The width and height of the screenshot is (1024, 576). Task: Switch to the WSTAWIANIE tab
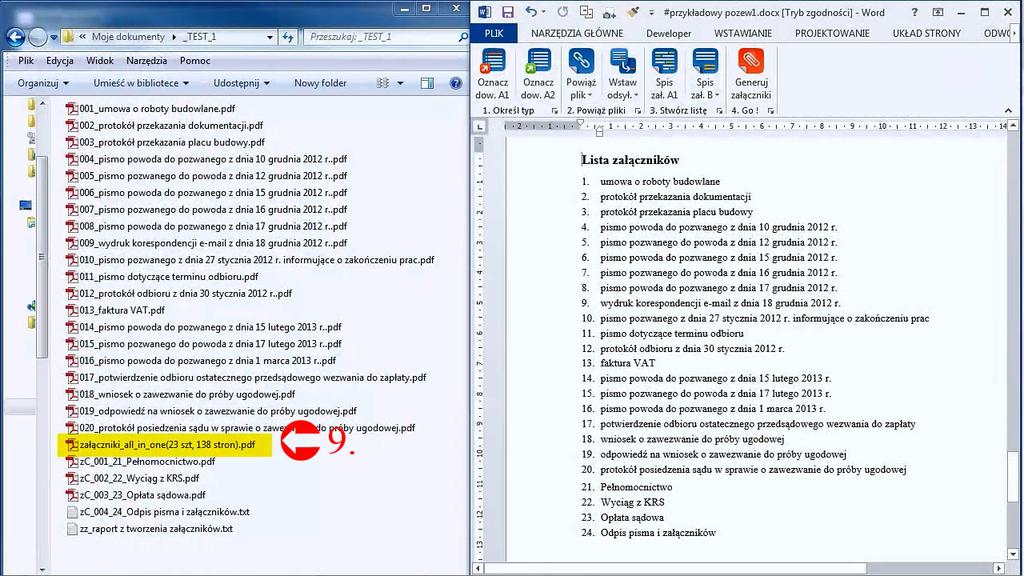coord(743,33)
